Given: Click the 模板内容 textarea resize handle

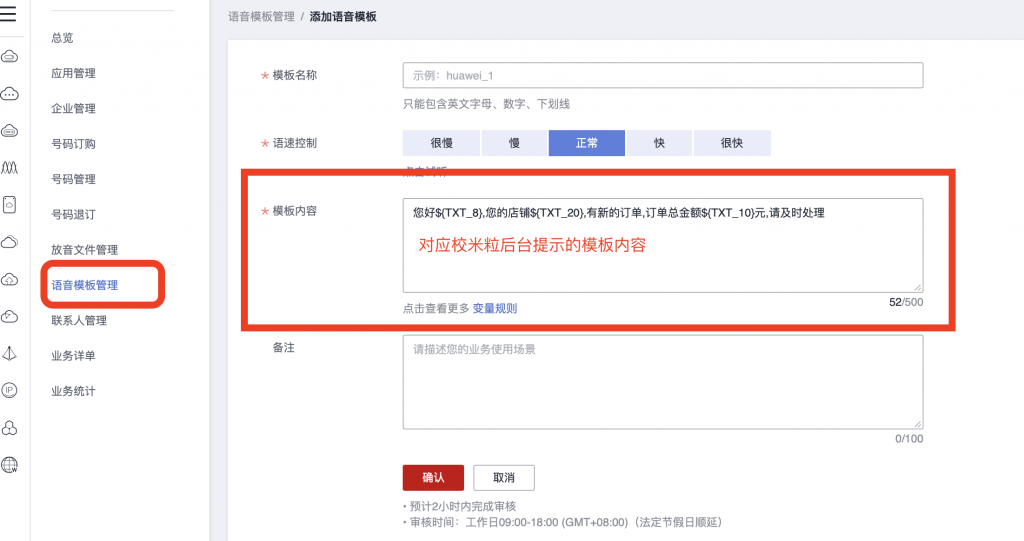Looking at the screenshot, I should pos(918,287).
